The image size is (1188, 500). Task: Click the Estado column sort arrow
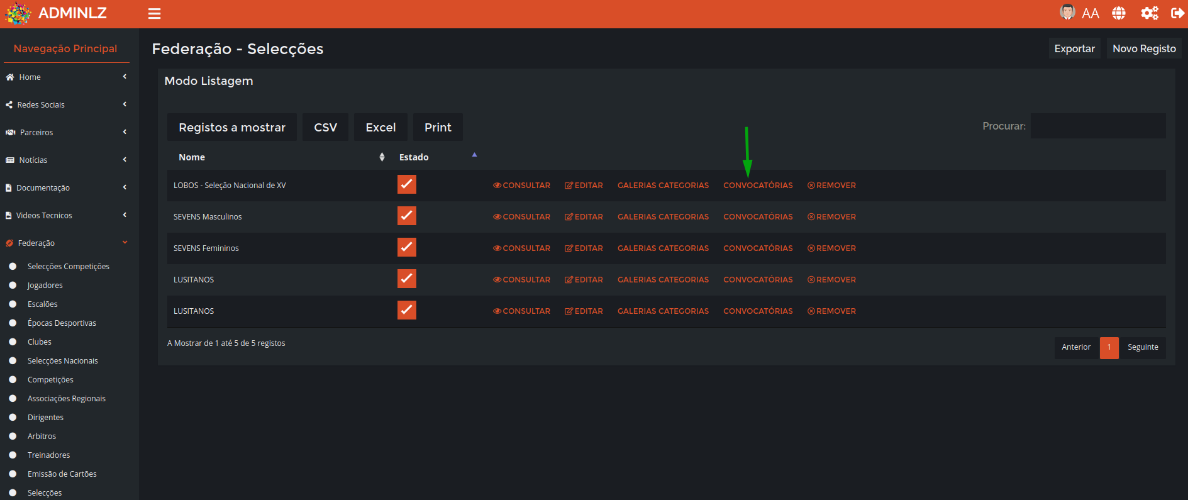tap(474, 155)
